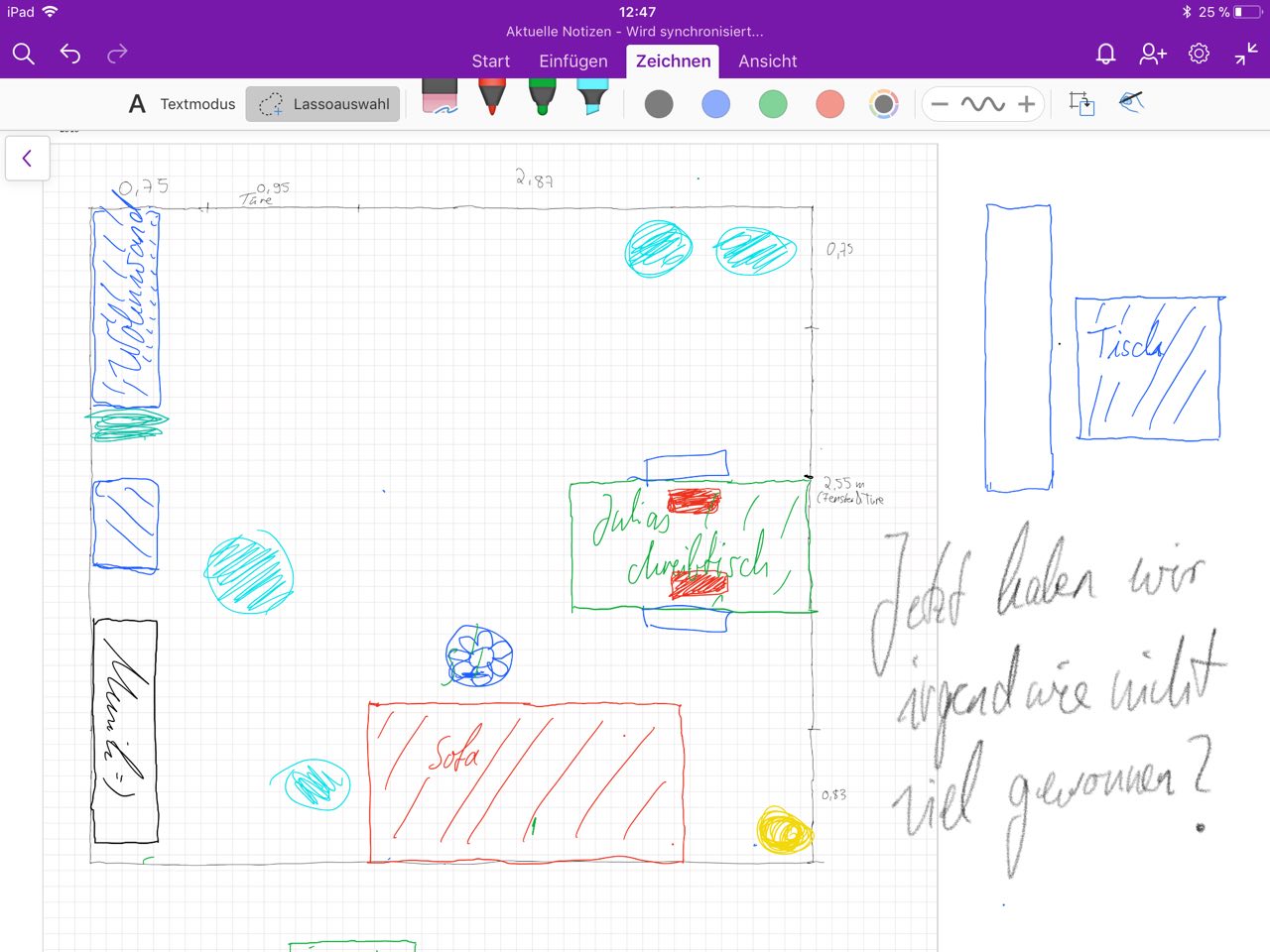This screenshot has height=952, width=1270.
Task: Increase stroke thickness with plus button
Action: pyautogui.click(x=1027, y=104)
